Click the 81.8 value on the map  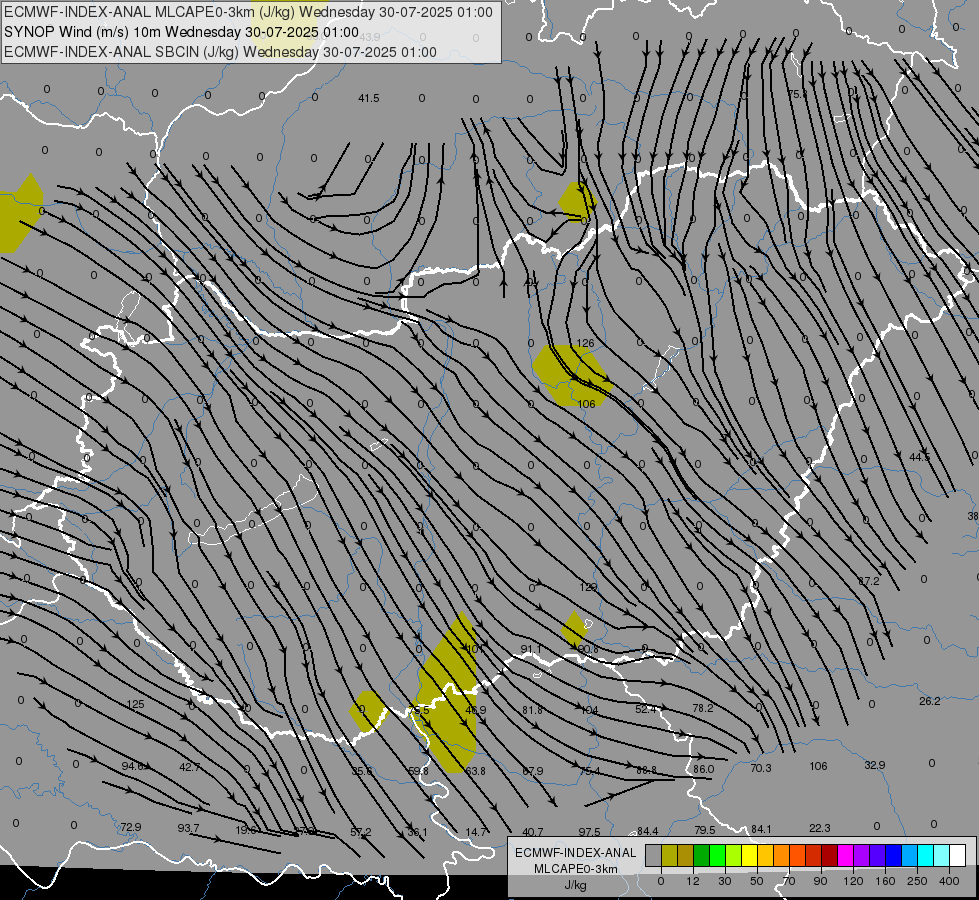tap(532, 710)
